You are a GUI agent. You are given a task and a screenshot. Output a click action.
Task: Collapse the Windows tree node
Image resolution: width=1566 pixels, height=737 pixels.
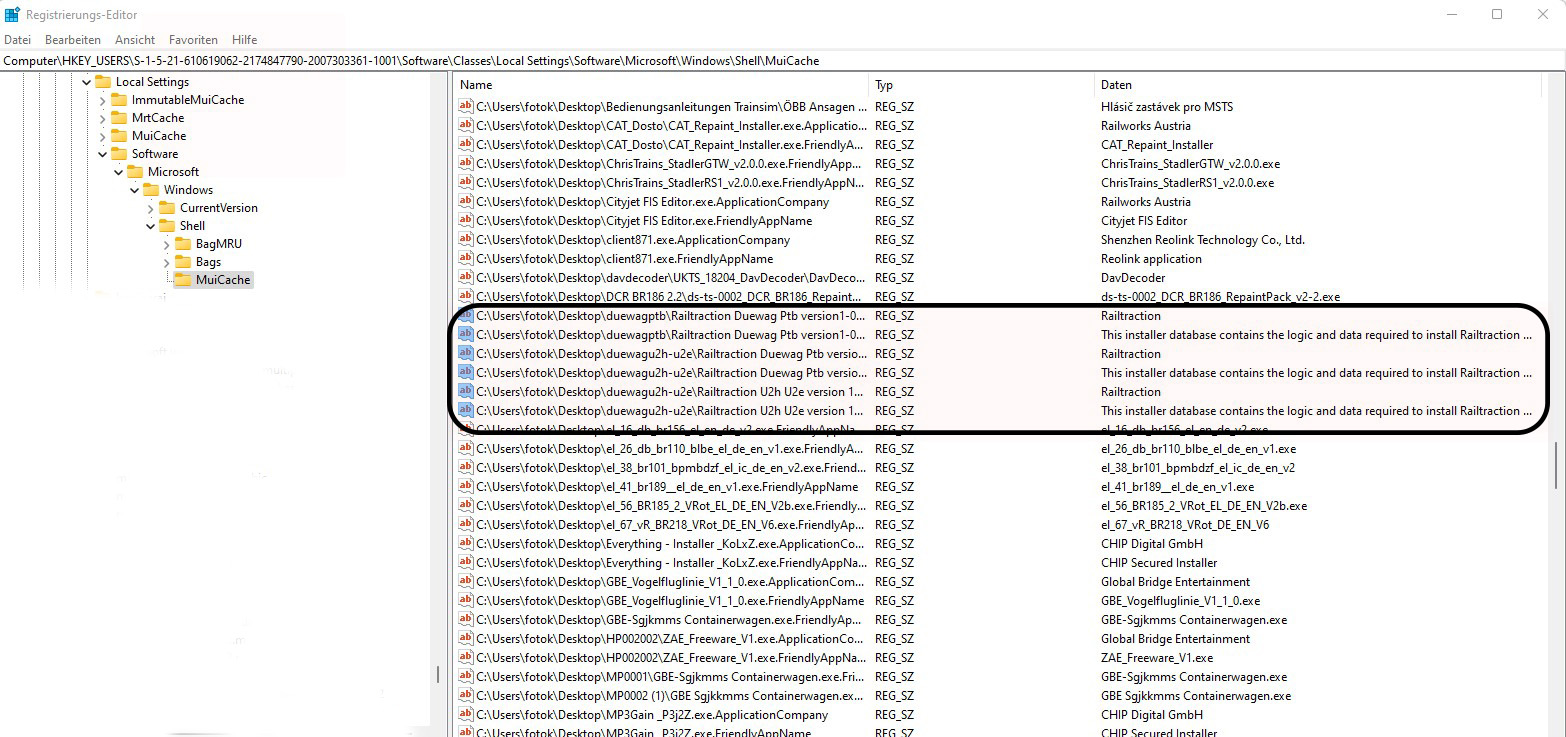click(134, 190)
